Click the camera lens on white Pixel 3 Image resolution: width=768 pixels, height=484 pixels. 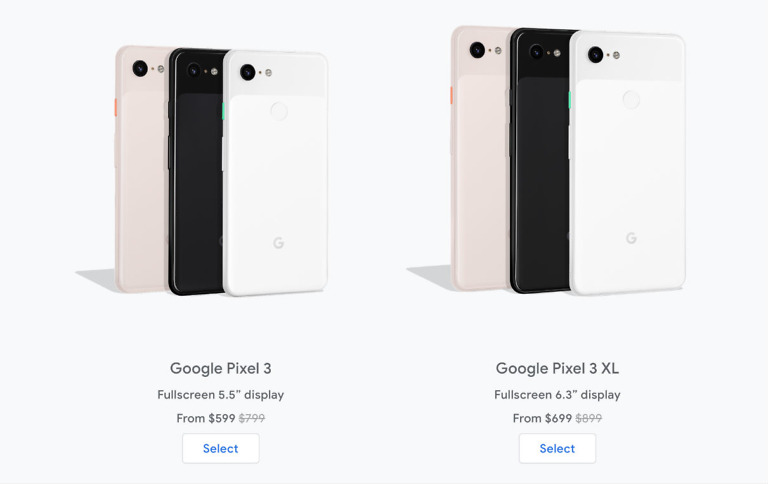[x=248, y=72]
